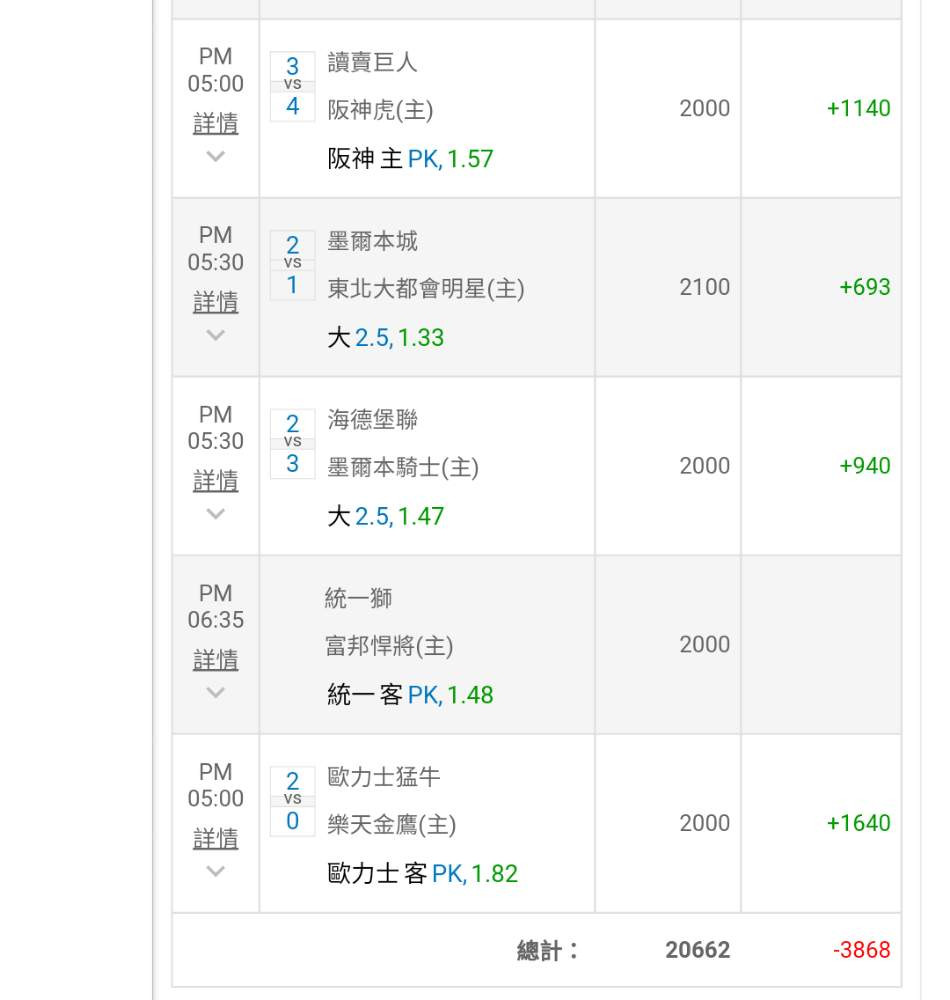Open 詳情 link for 墨爾本城 match
Viewport: 950px width, 1000px height.
[216, 302]
